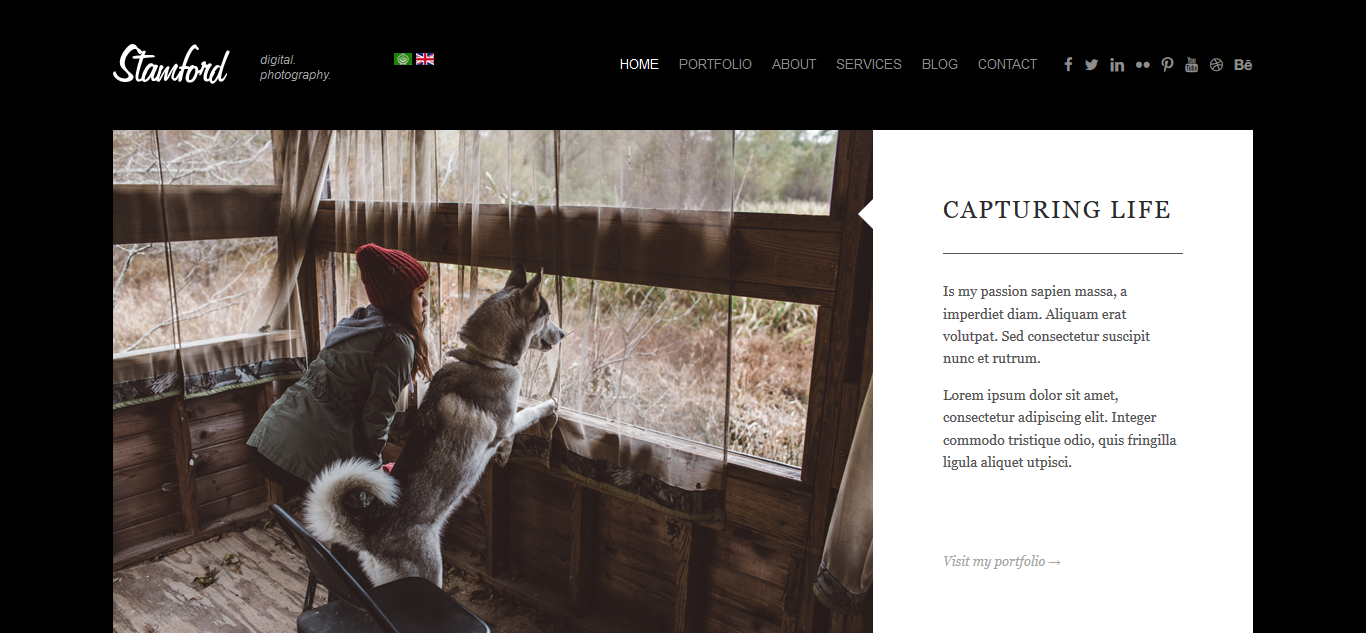Open the YouTube social icon
Viewport: 1366px width, 633px height.
1191,65
